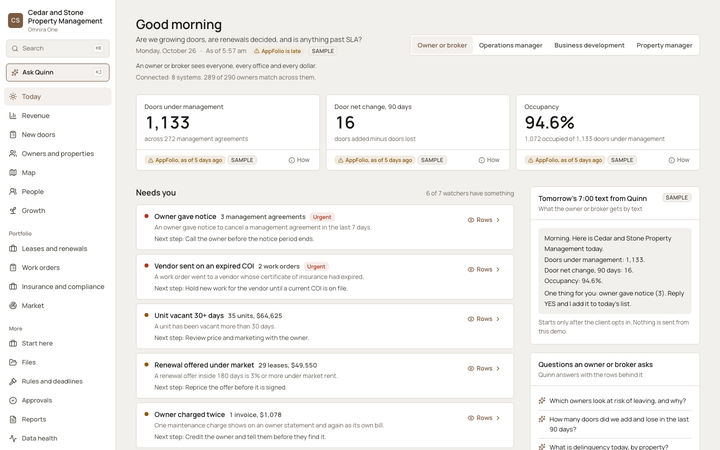Ask 'Which owners look at risk of leaving'
Image resolution: width=720 pixels, height=450 pixels.
tap(615, 401)
